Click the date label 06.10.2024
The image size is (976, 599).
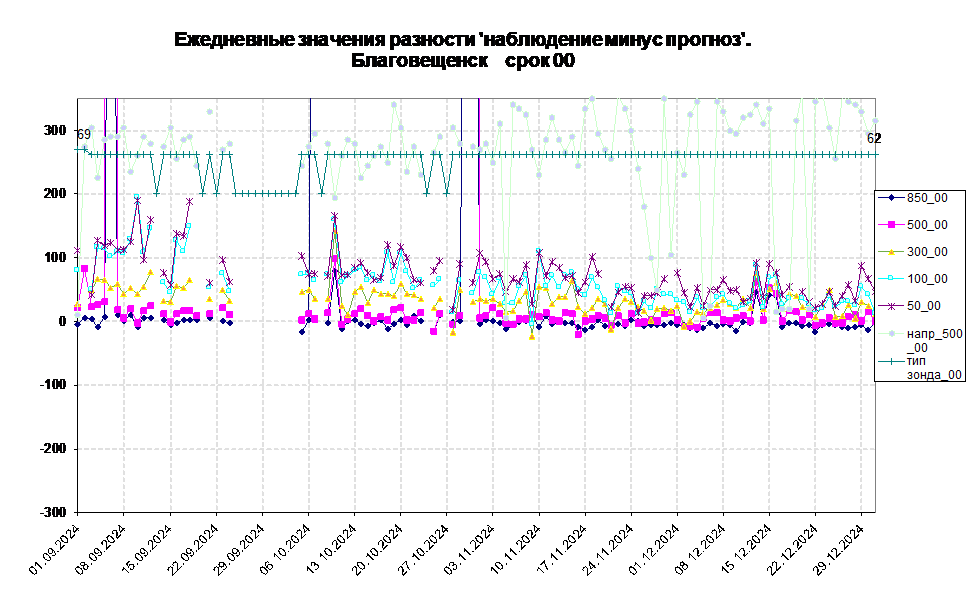click(x=285, y=549)
